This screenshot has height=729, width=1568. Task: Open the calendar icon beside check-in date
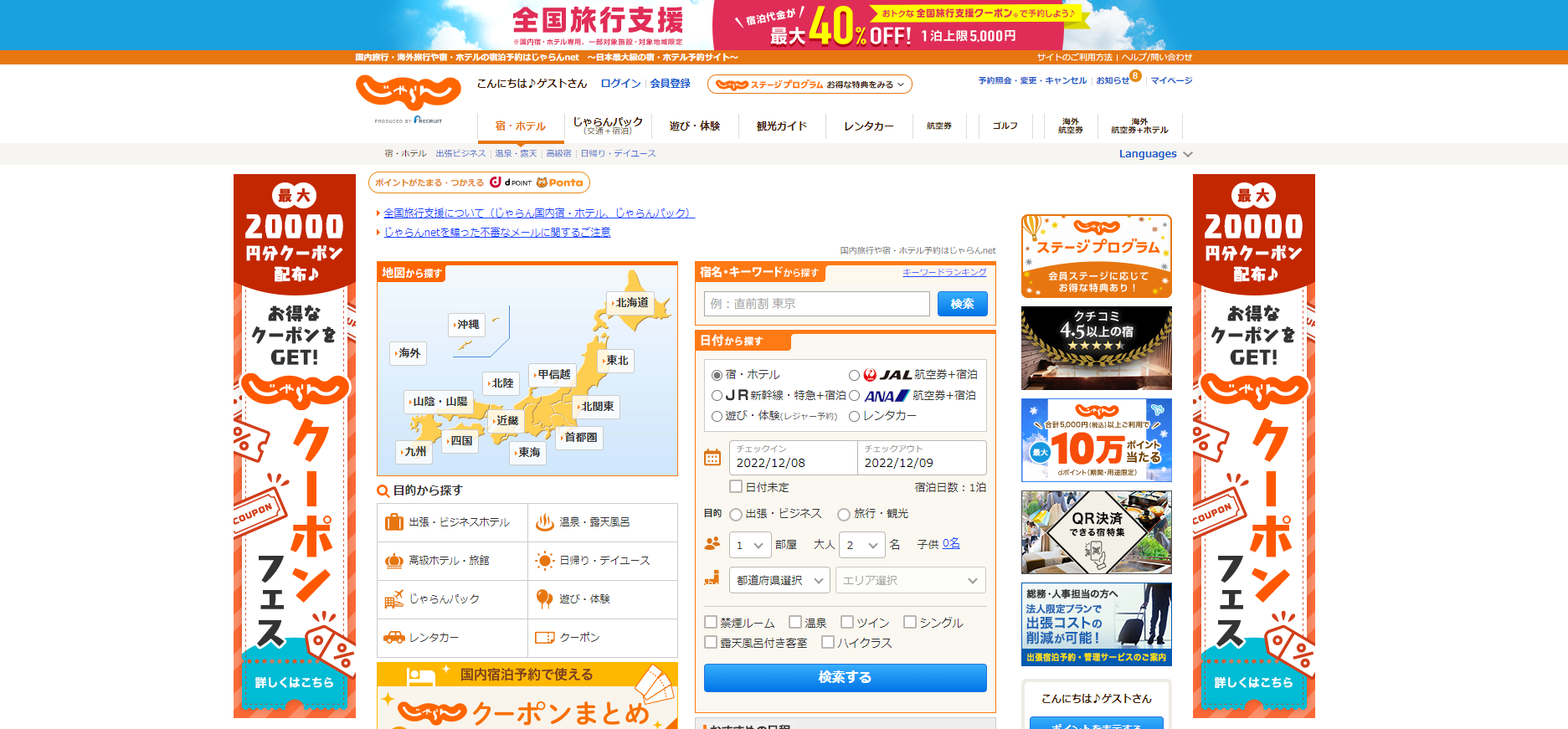[712, 458]
